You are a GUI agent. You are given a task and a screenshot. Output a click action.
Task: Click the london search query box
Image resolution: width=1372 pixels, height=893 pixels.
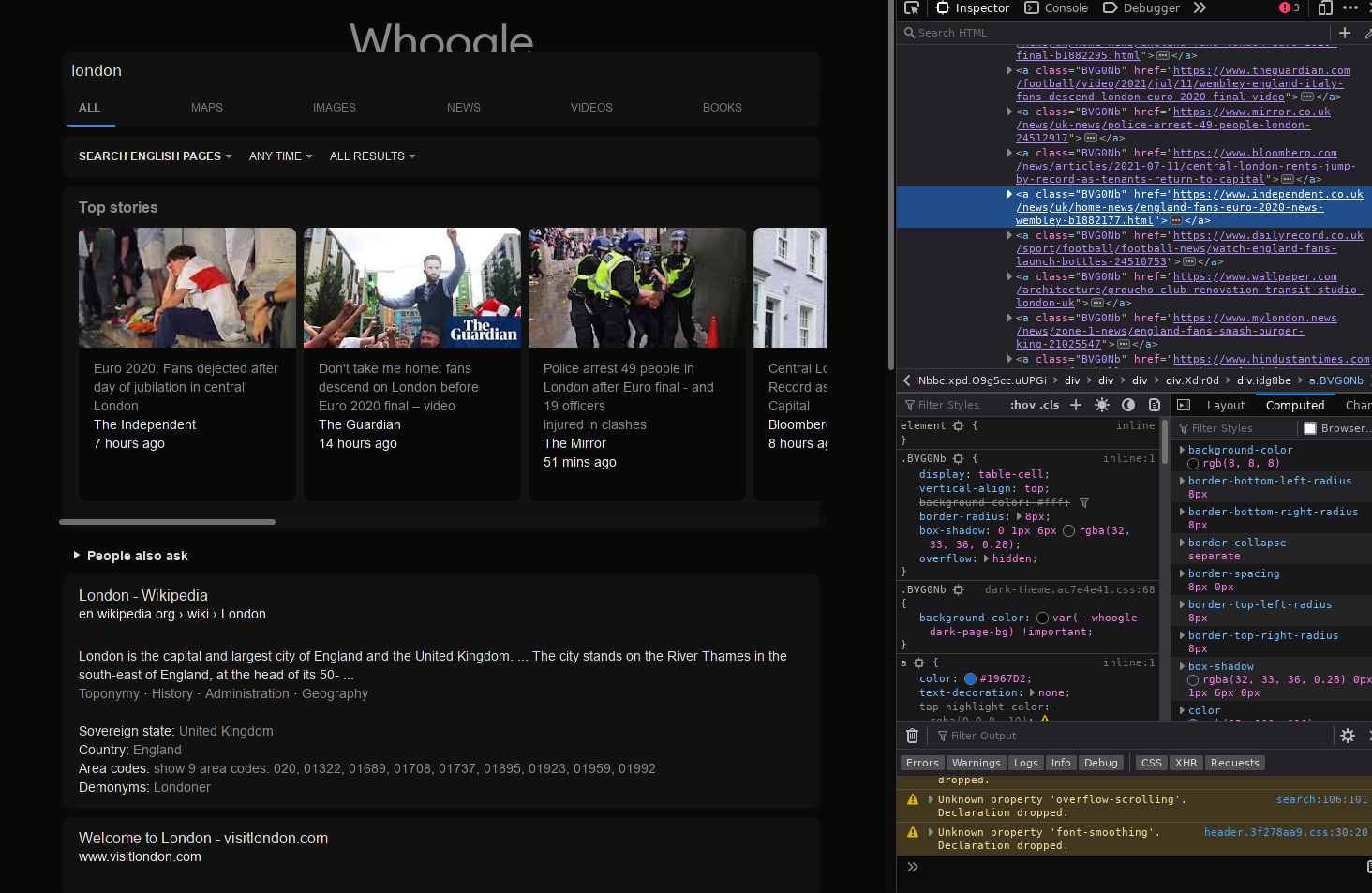coord(440,71)
